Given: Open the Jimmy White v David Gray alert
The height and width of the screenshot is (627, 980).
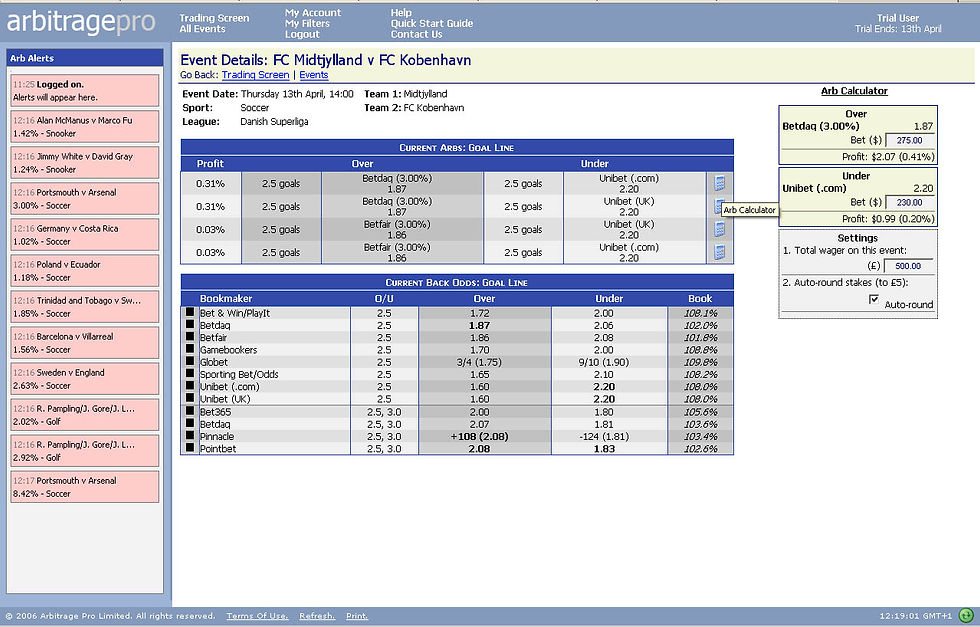Looking at the screenshot, I should pos(84,163).
